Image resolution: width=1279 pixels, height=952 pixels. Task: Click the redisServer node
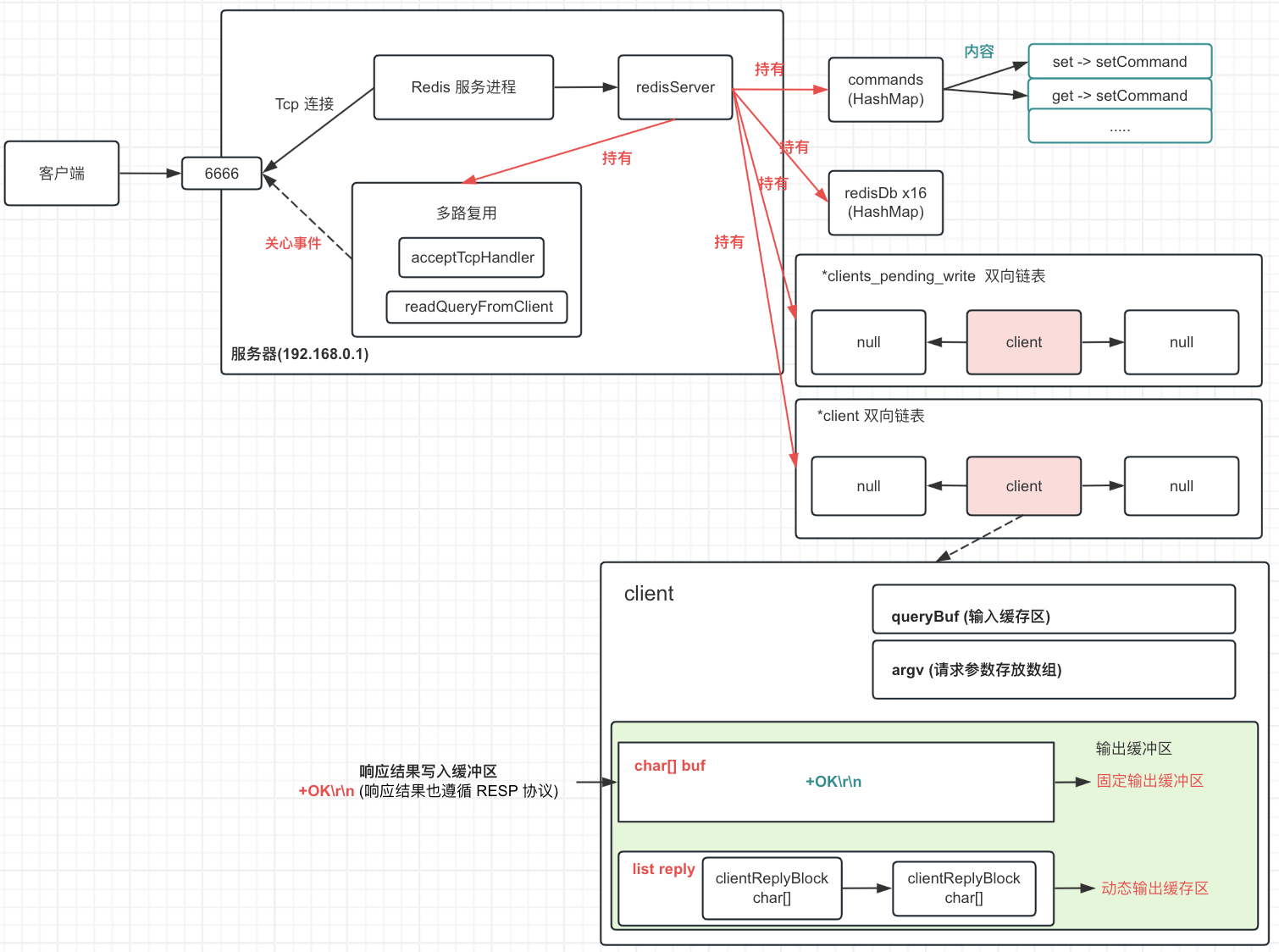click(675, 87)
